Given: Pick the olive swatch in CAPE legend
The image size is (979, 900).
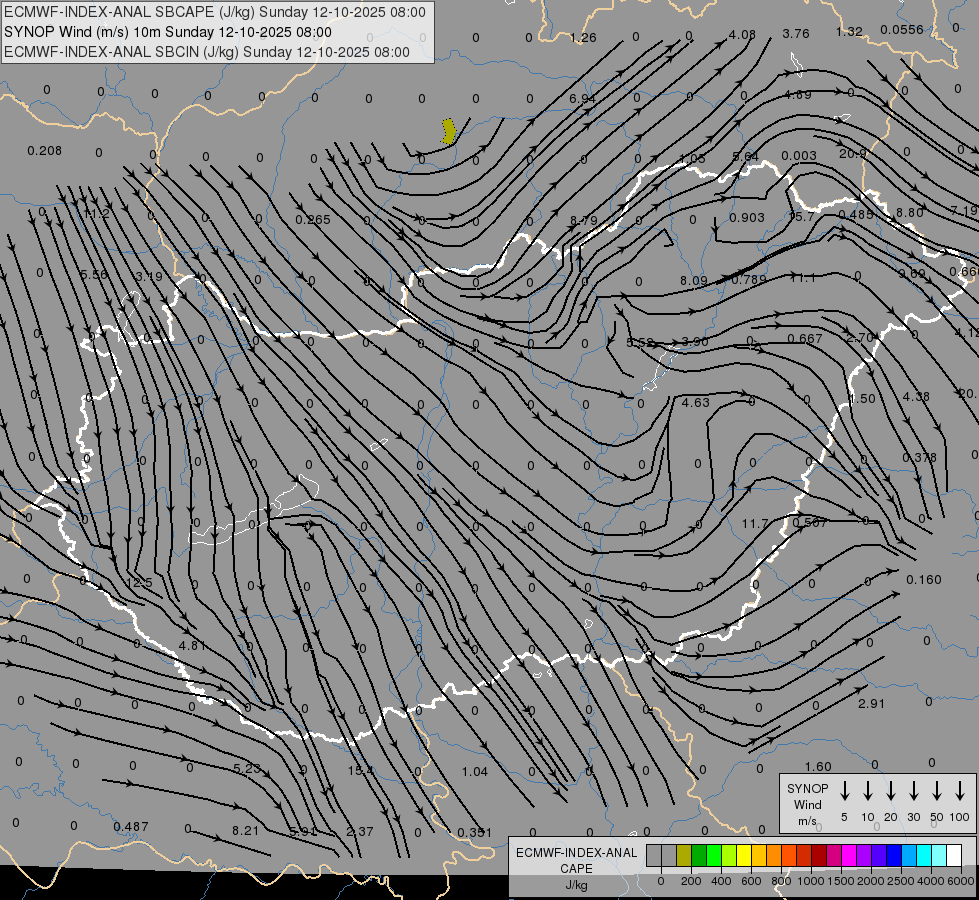Looking at the screenshot, I should click(x=684, y=855).
